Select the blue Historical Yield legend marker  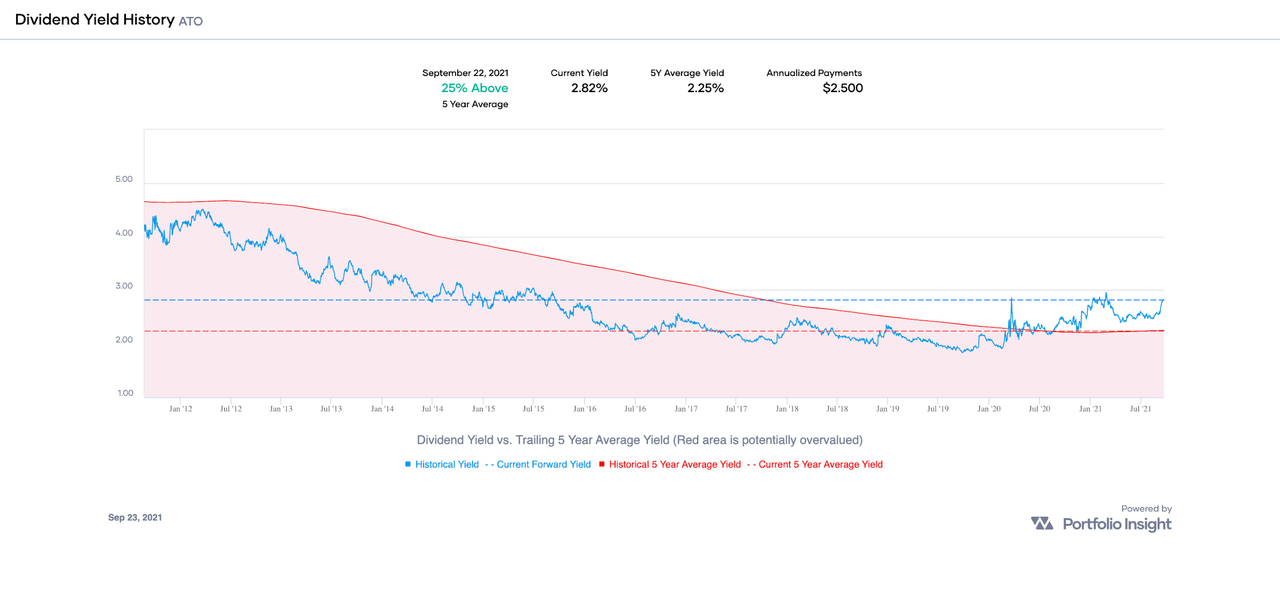[x=409, y=464]
